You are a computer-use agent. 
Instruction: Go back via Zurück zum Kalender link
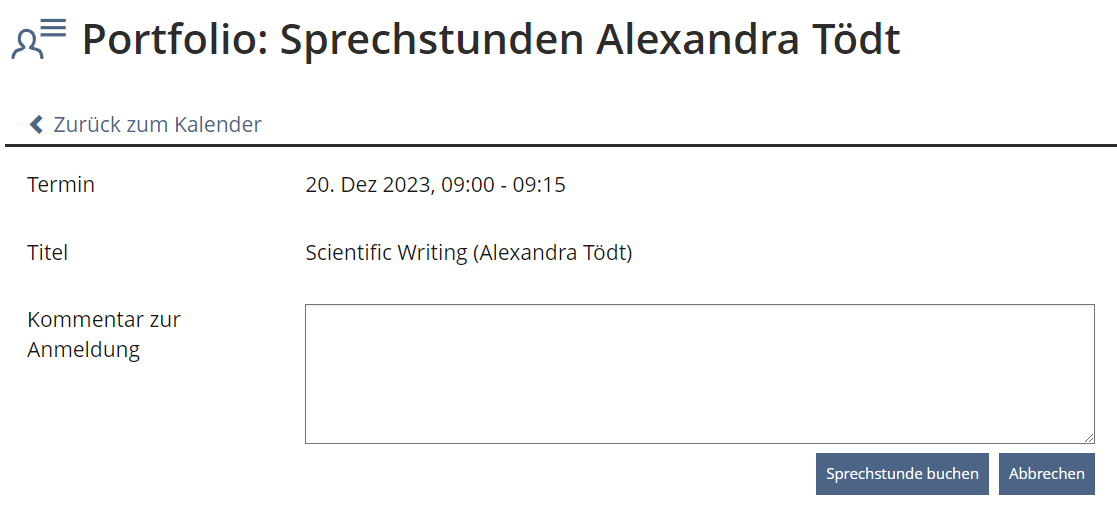(157, 124)
